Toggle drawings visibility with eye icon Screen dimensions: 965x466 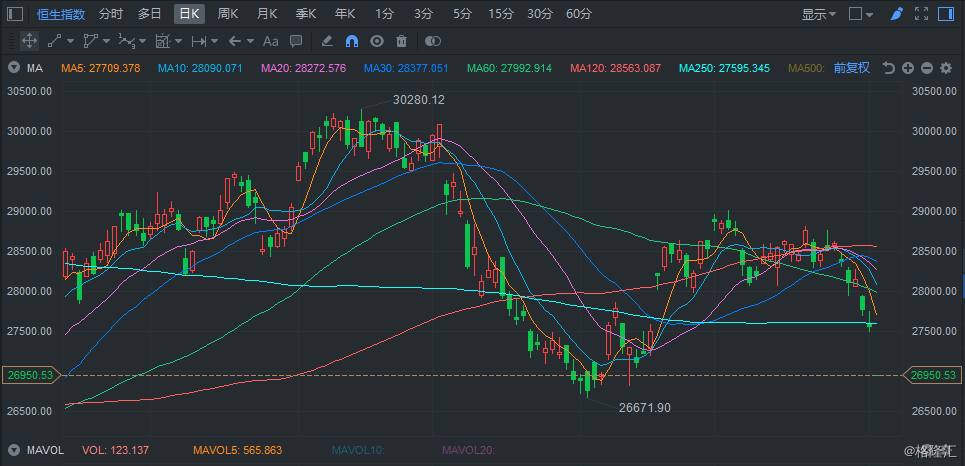point(377,41)
